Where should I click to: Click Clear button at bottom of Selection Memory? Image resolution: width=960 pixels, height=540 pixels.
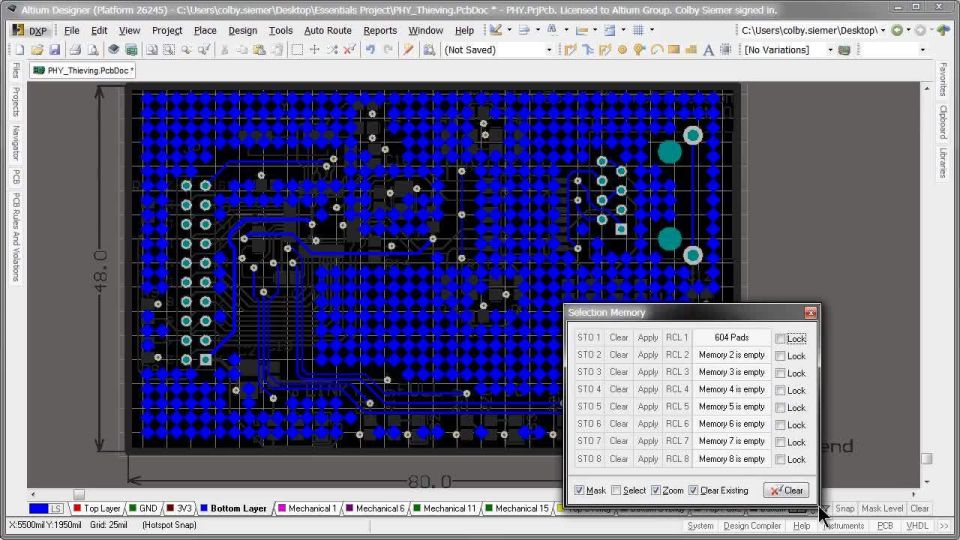click(786, 490)
